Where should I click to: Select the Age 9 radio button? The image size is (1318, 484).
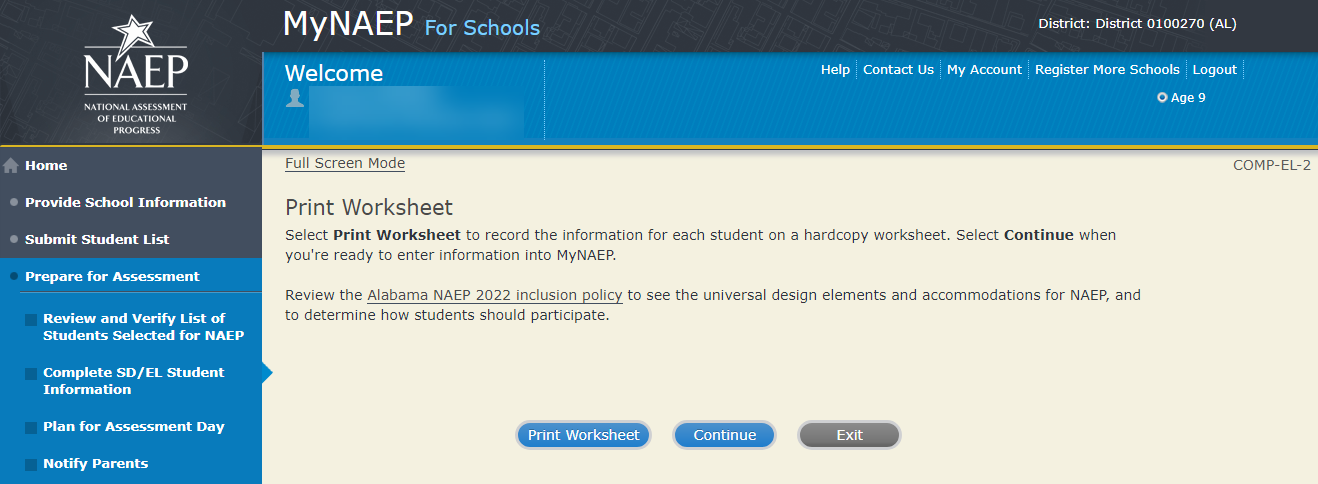pos(1162,98)
